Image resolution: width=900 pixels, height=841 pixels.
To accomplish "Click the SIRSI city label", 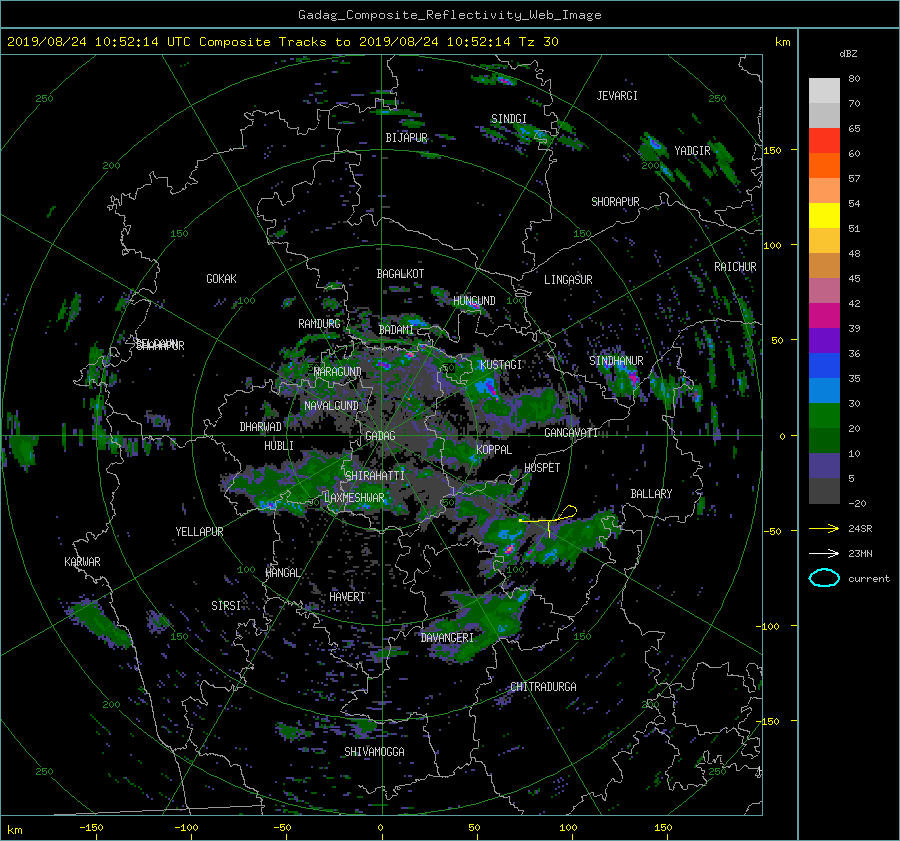I will click(x=226, y=606).
